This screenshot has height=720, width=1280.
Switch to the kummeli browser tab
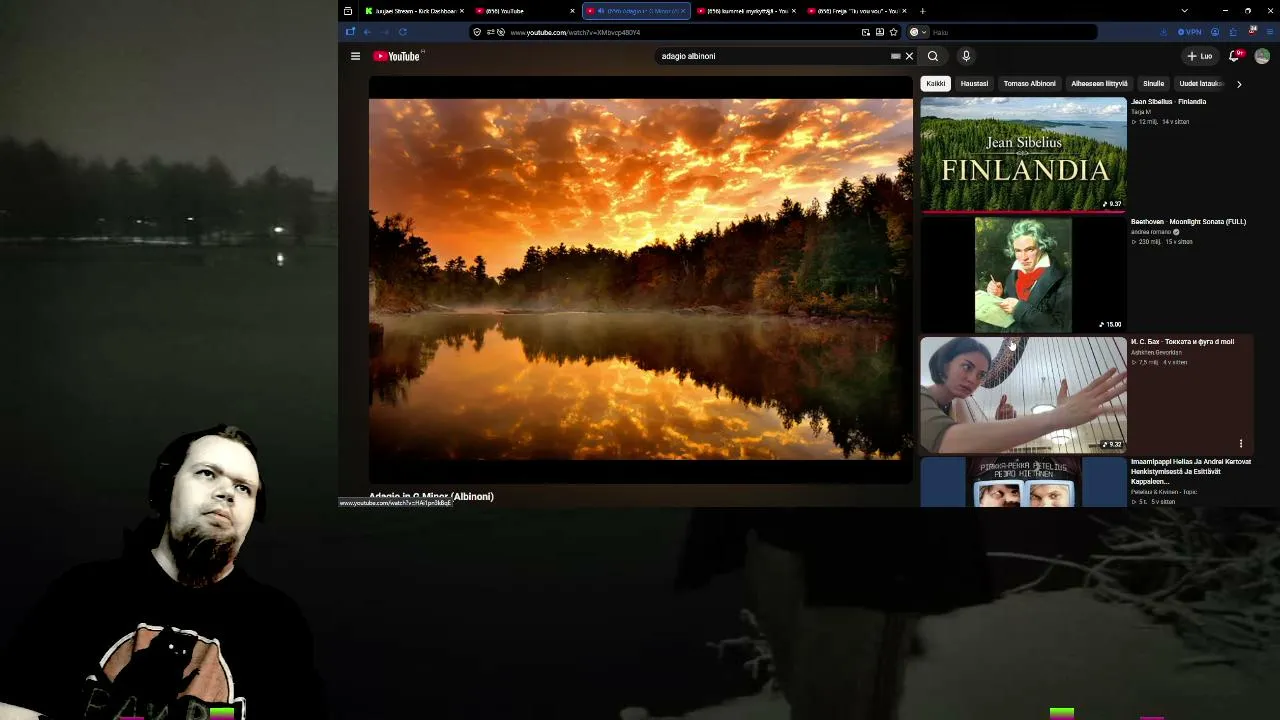point(744,11)
